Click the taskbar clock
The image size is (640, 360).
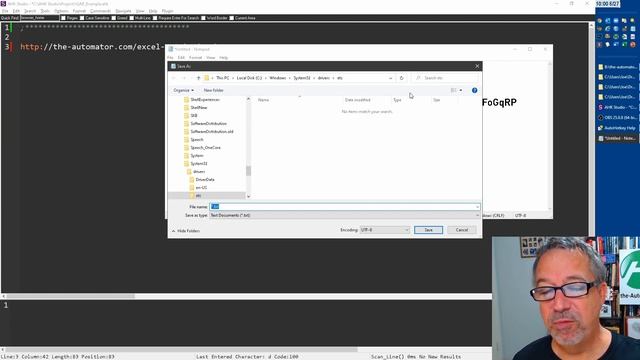coord(608,4)
